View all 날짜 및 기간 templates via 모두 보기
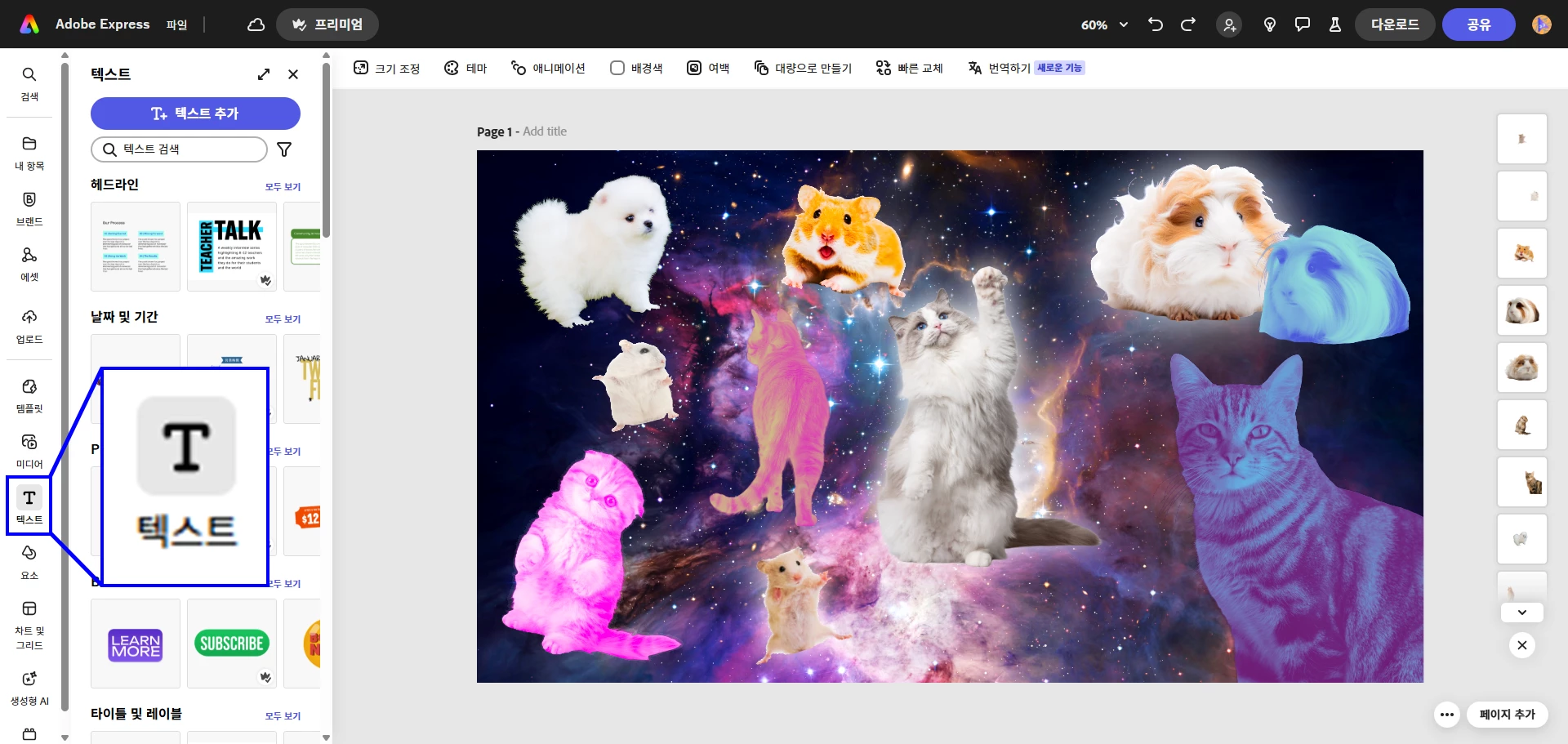This screenshot has height=744, width=1568. pos(283,319)
